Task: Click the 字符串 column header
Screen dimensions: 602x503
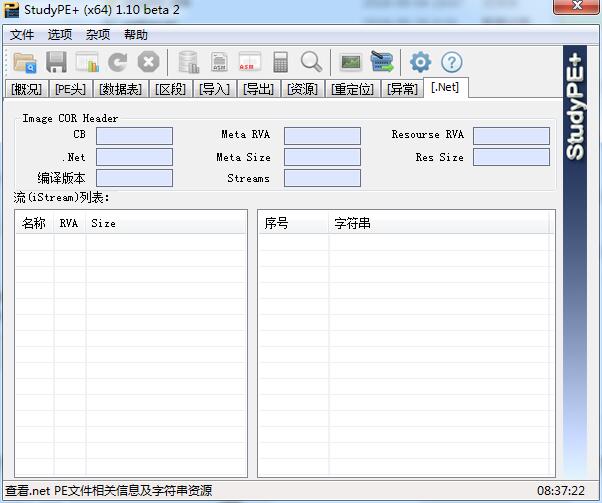Action: pos(439,223)
